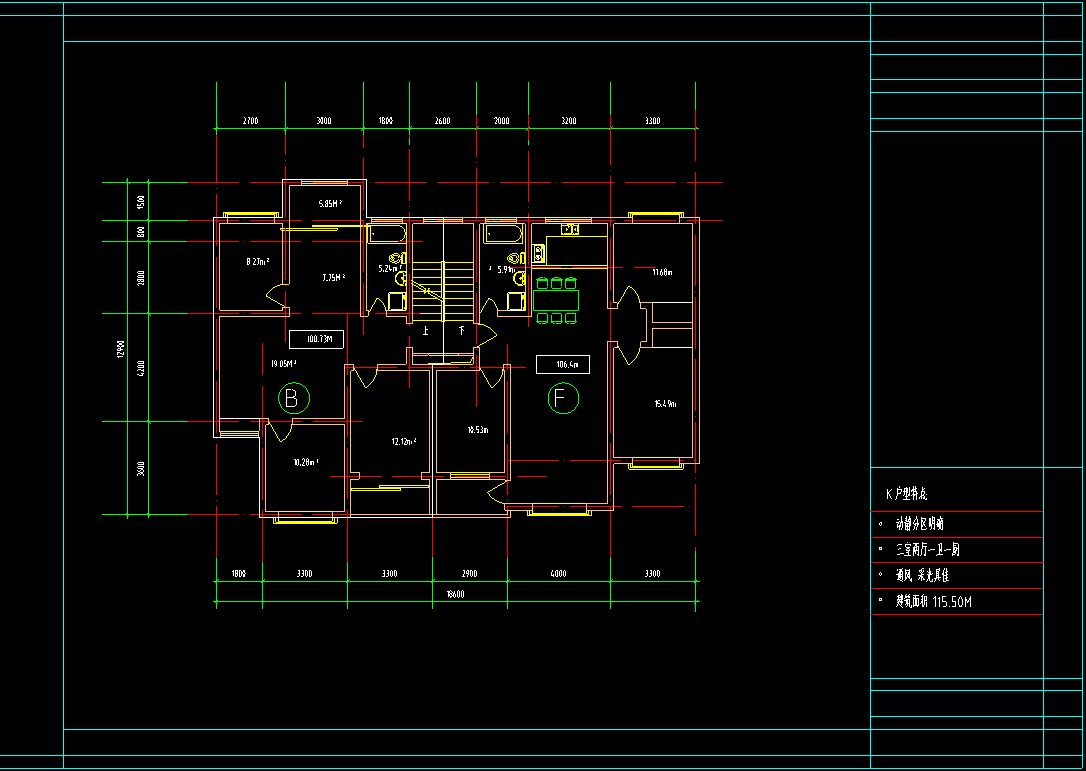This screenshot has width=1086, height=771.
Task: Select the 15.49m bedroom area text
Action: (665, 404)
